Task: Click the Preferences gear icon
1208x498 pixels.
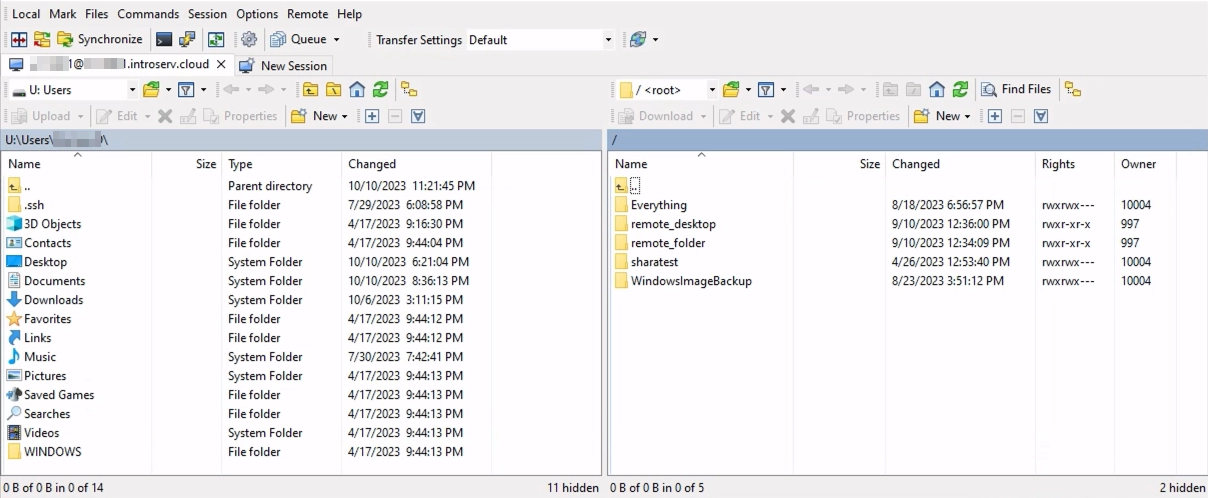Action: [x=249, y=40]
